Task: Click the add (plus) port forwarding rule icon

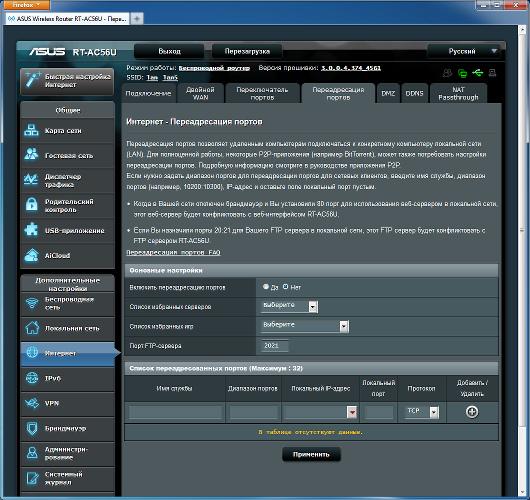Action: pos(472,412)
